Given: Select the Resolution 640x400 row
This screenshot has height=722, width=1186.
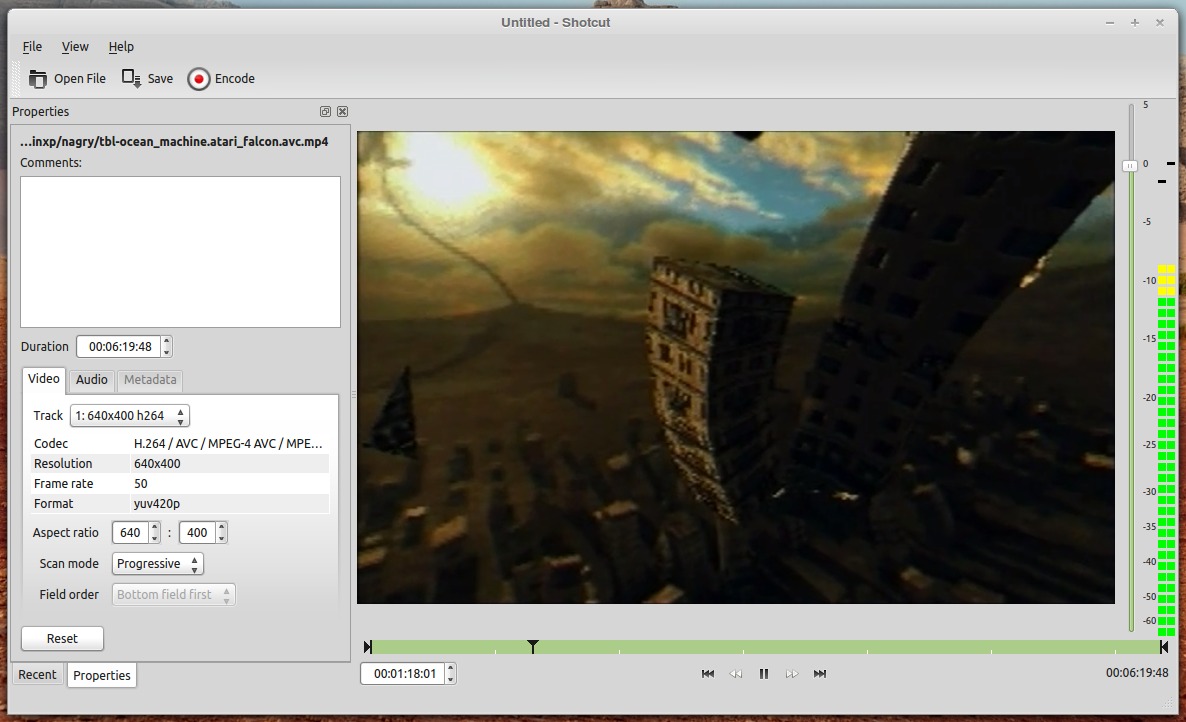Looking at the screenshot, I should tap(180, 464).
